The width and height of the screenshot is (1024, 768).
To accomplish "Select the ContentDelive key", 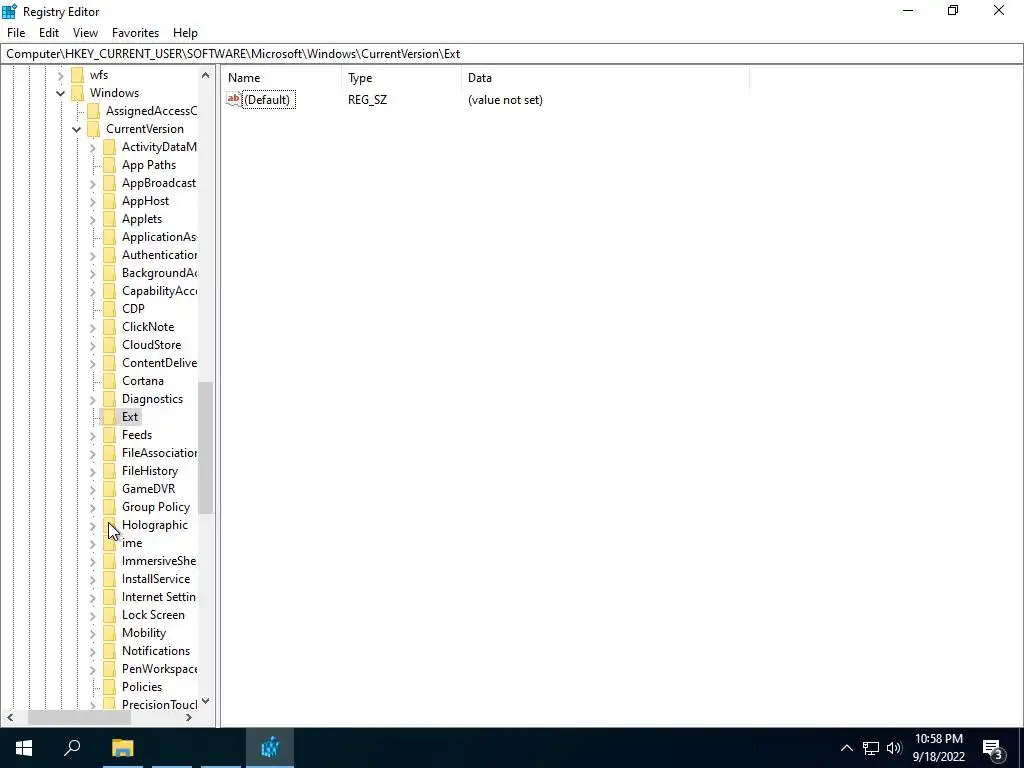I will [159, 362].
